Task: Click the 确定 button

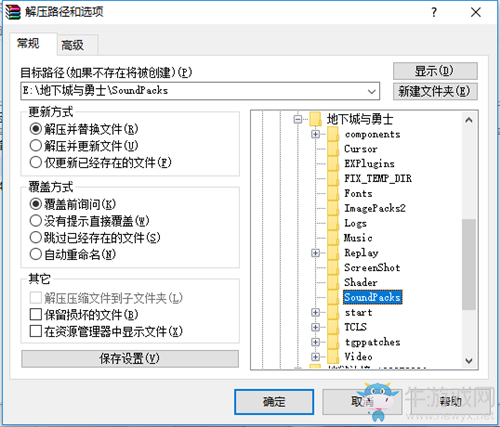Action: (274, 402)
